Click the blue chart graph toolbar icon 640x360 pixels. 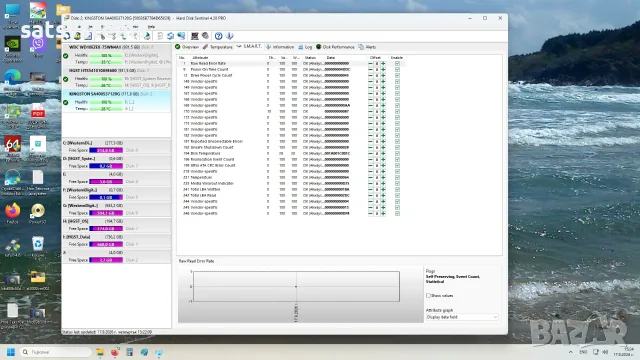pyautogui.click(x=88, y=36)
